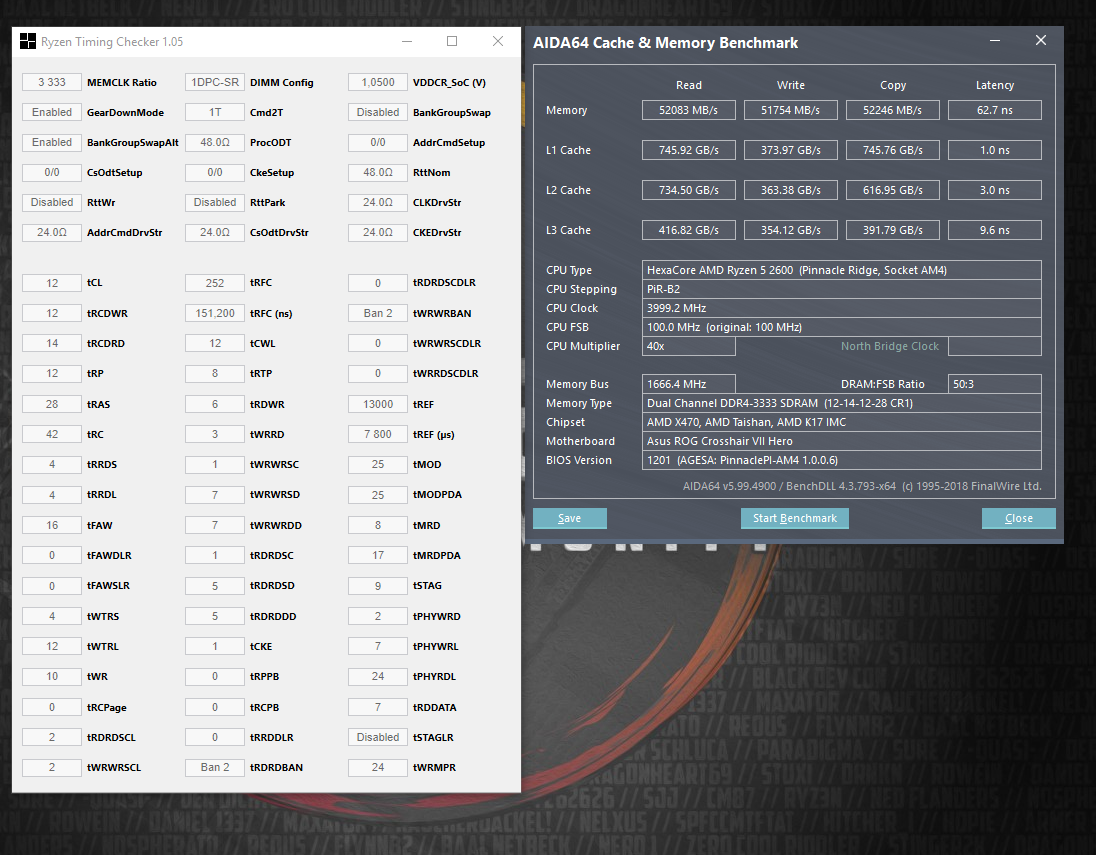Click the ProcODT 48.0Ω value
This screenshot has height=855, width=1096.
tap(215, 143)
